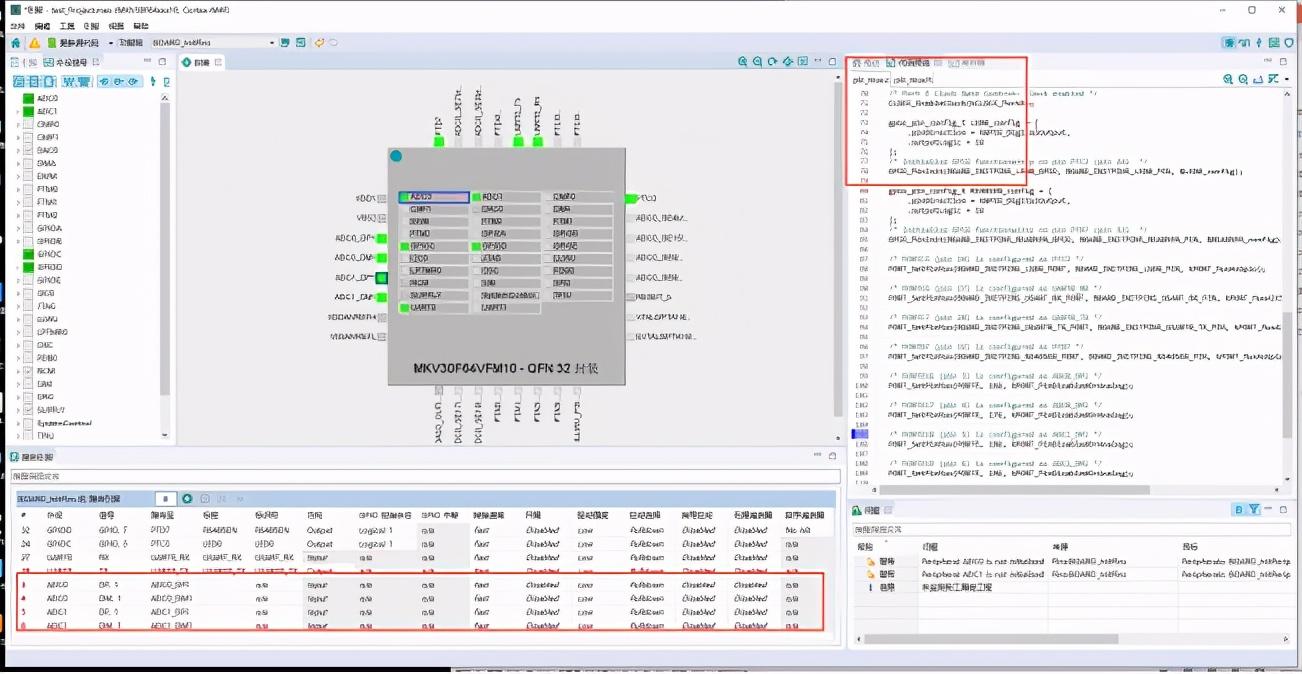Open the Tools menu (third menu bar item)

[x=67, y=26]
